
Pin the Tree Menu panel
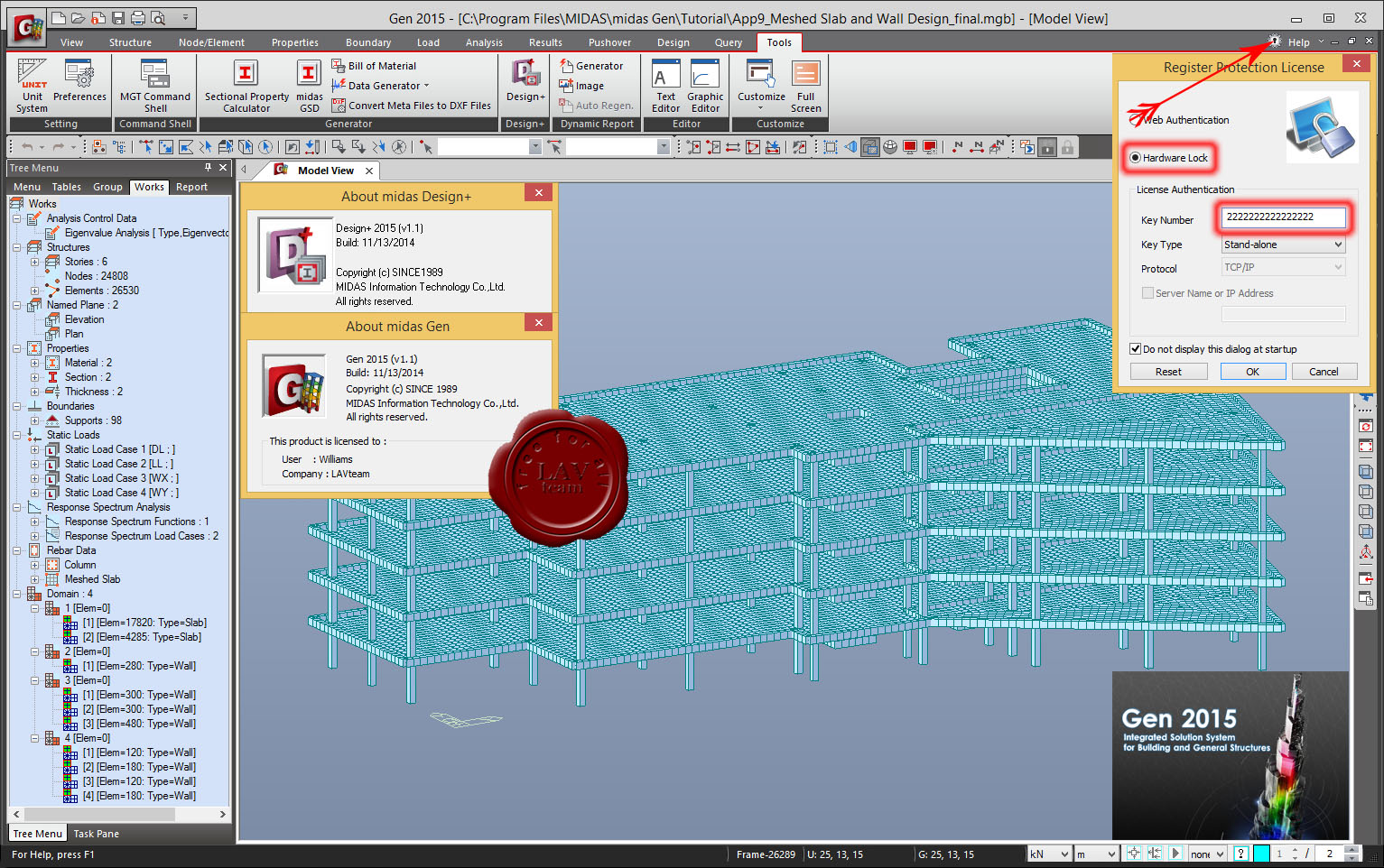(208, 168)
